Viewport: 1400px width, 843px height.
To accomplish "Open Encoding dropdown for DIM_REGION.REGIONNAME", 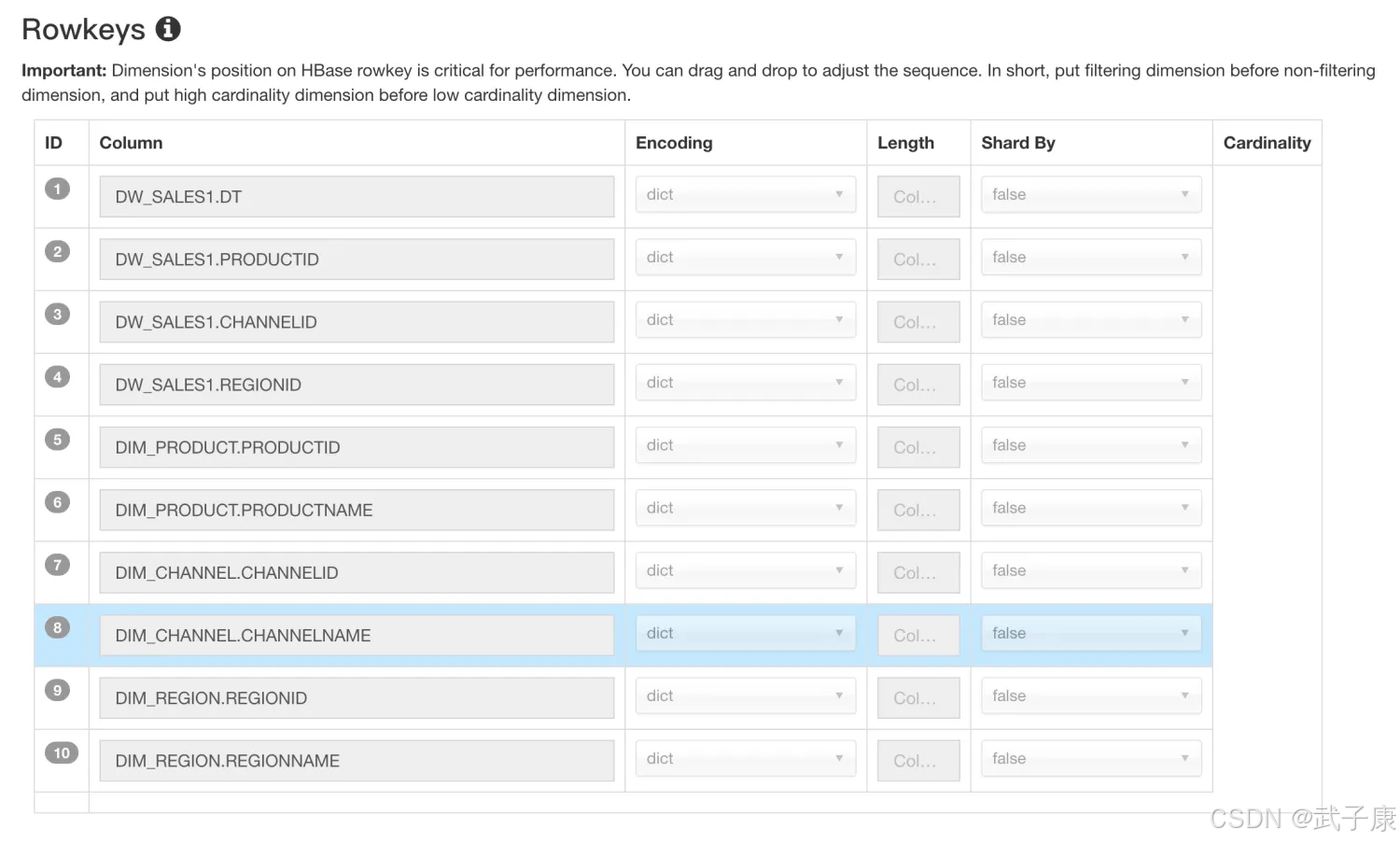I will click(x=745, y=759).
